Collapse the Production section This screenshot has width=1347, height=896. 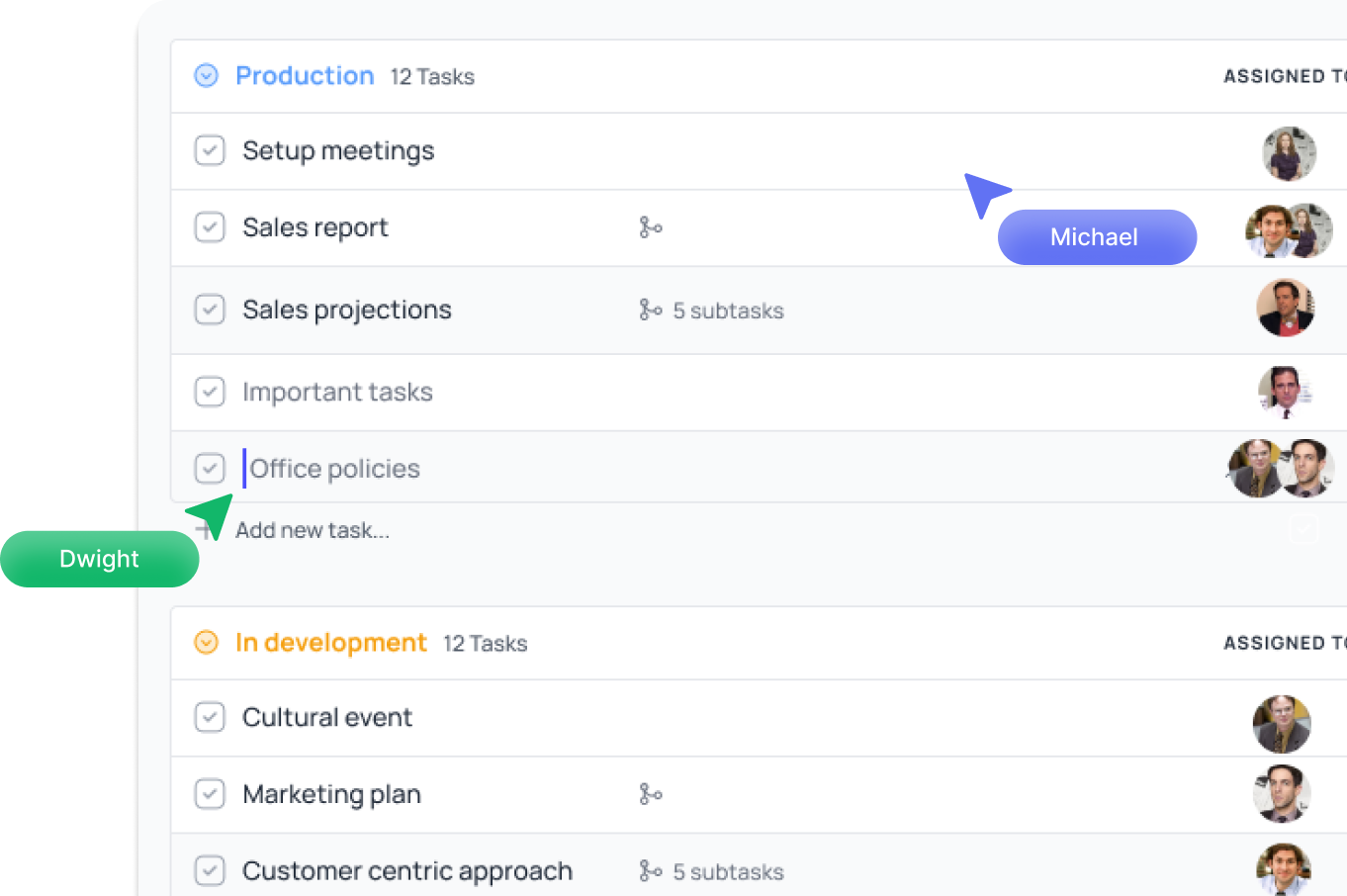tap(206, 76)
